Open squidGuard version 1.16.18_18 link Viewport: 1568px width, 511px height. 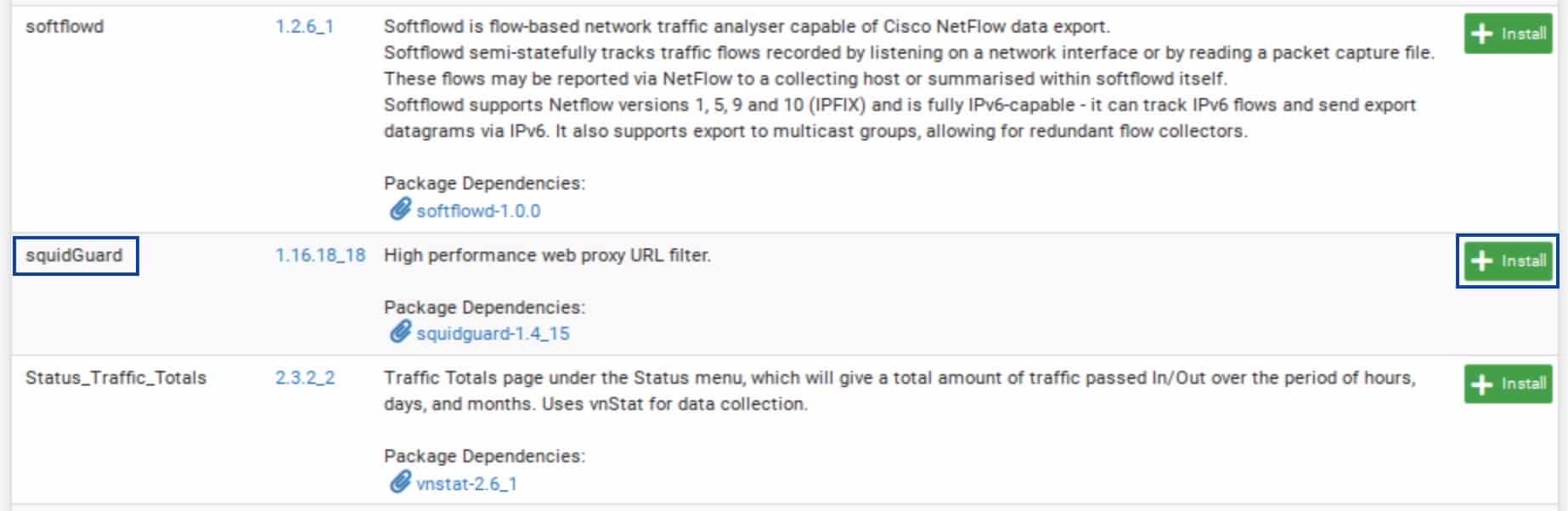click(x=320, y=255)
